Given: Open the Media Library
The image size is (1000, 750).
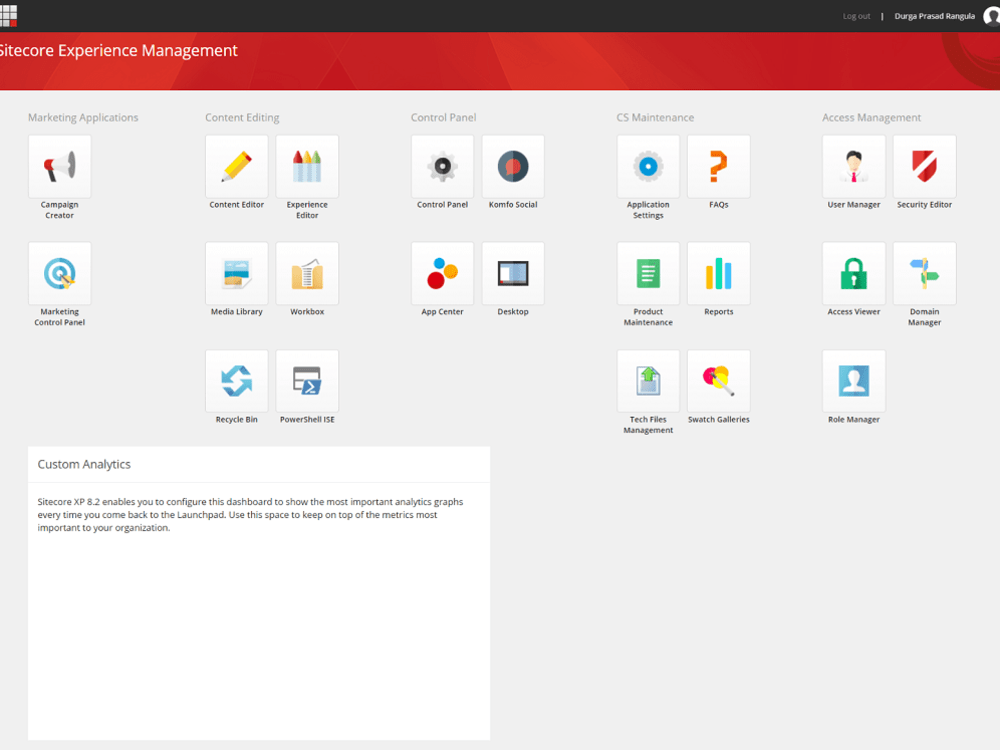Looking at the screenshot, I should pos(237,274).
